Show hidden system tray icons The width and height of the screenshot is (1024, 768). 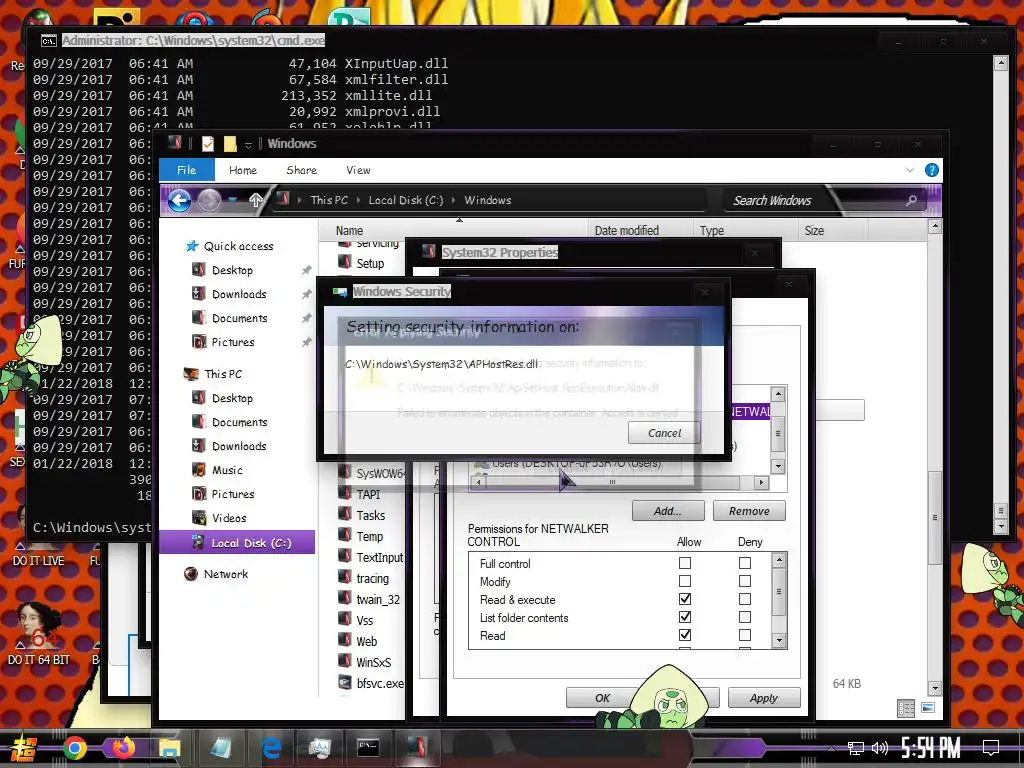[831, 748]
